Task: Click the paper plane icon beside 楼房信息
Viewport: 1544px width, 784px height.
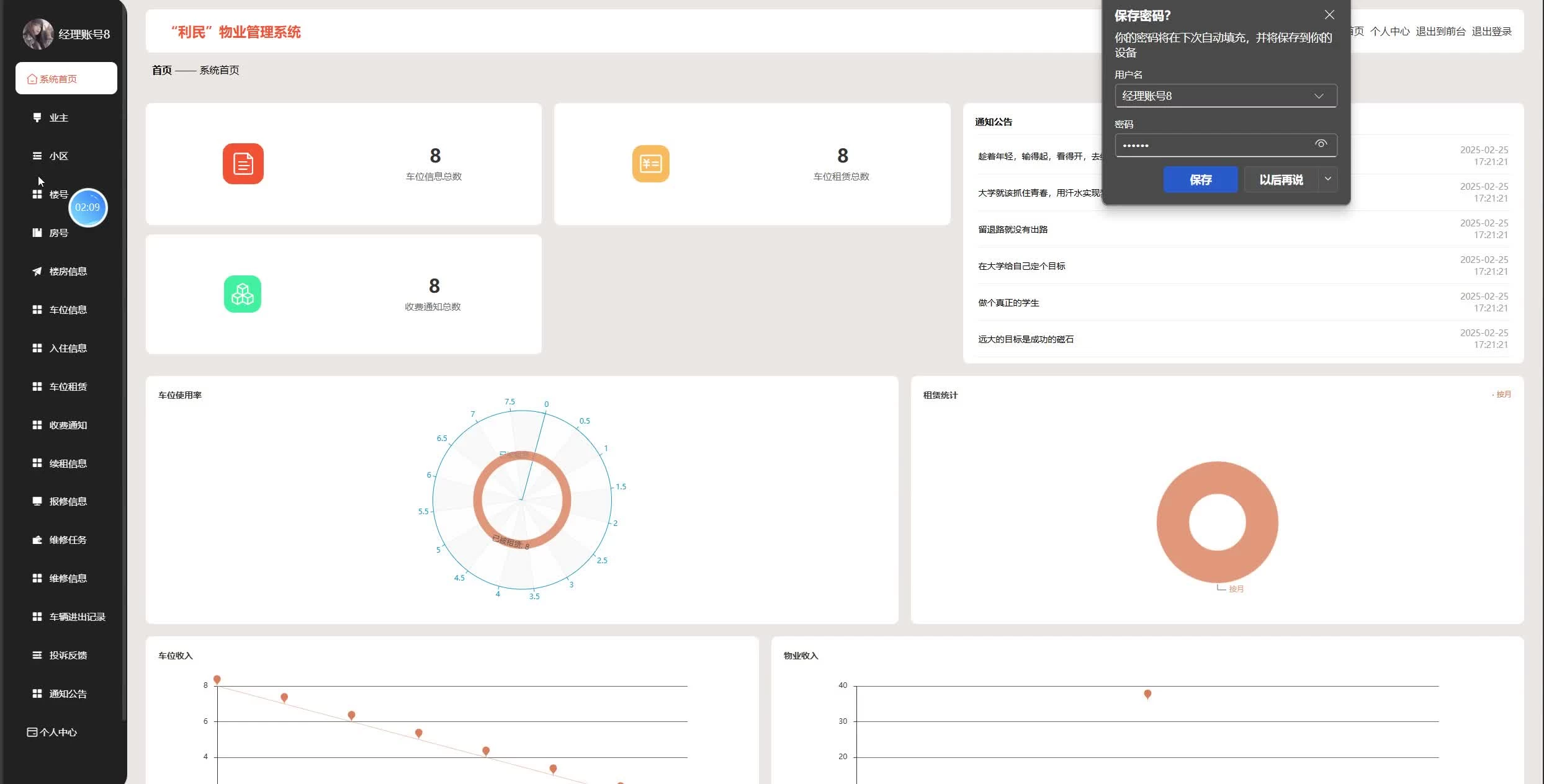Action: click(37, 271)
